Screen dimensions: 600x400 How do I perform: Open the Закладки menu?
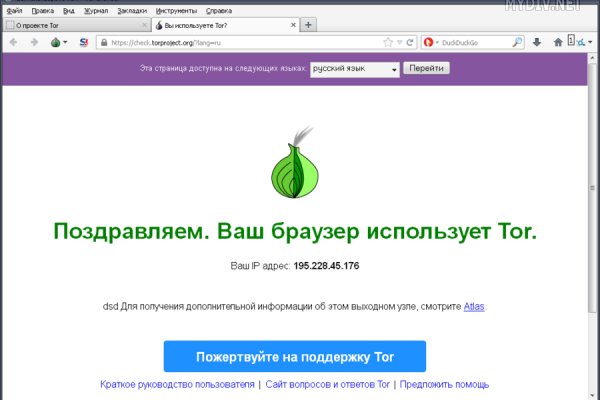(x=130, y=9)
